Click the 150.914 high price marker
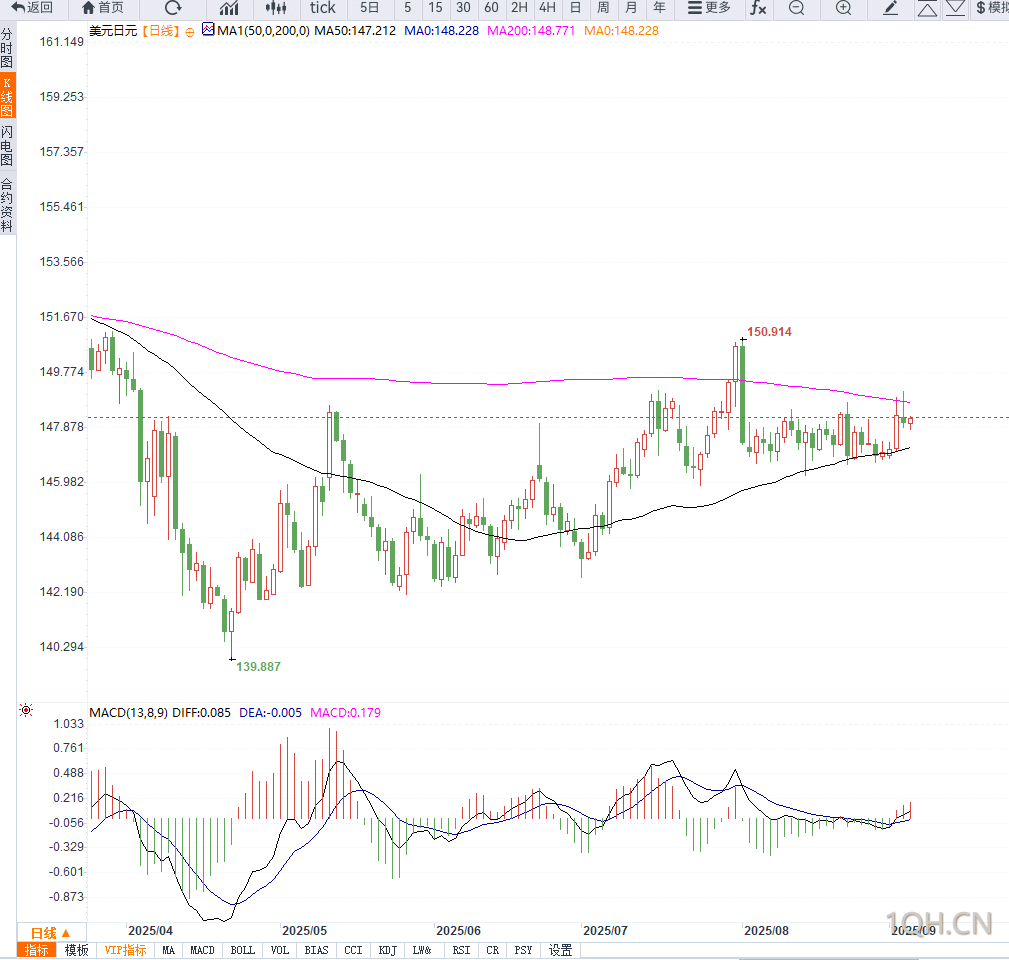 pyautogui.click(x=769, y=332)
